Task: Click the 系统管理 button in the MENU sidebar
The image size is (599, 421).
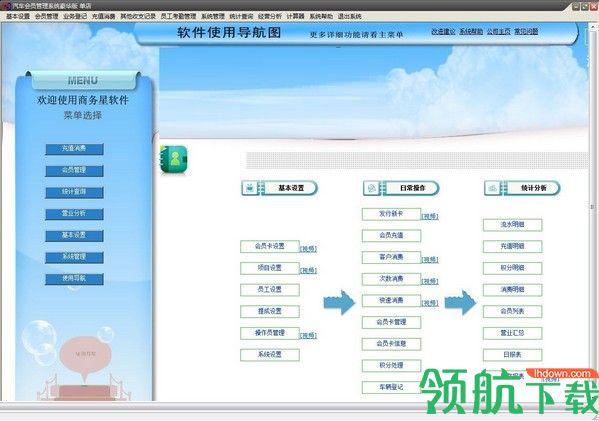Action: pyautogui.click(x=74, y=257)
